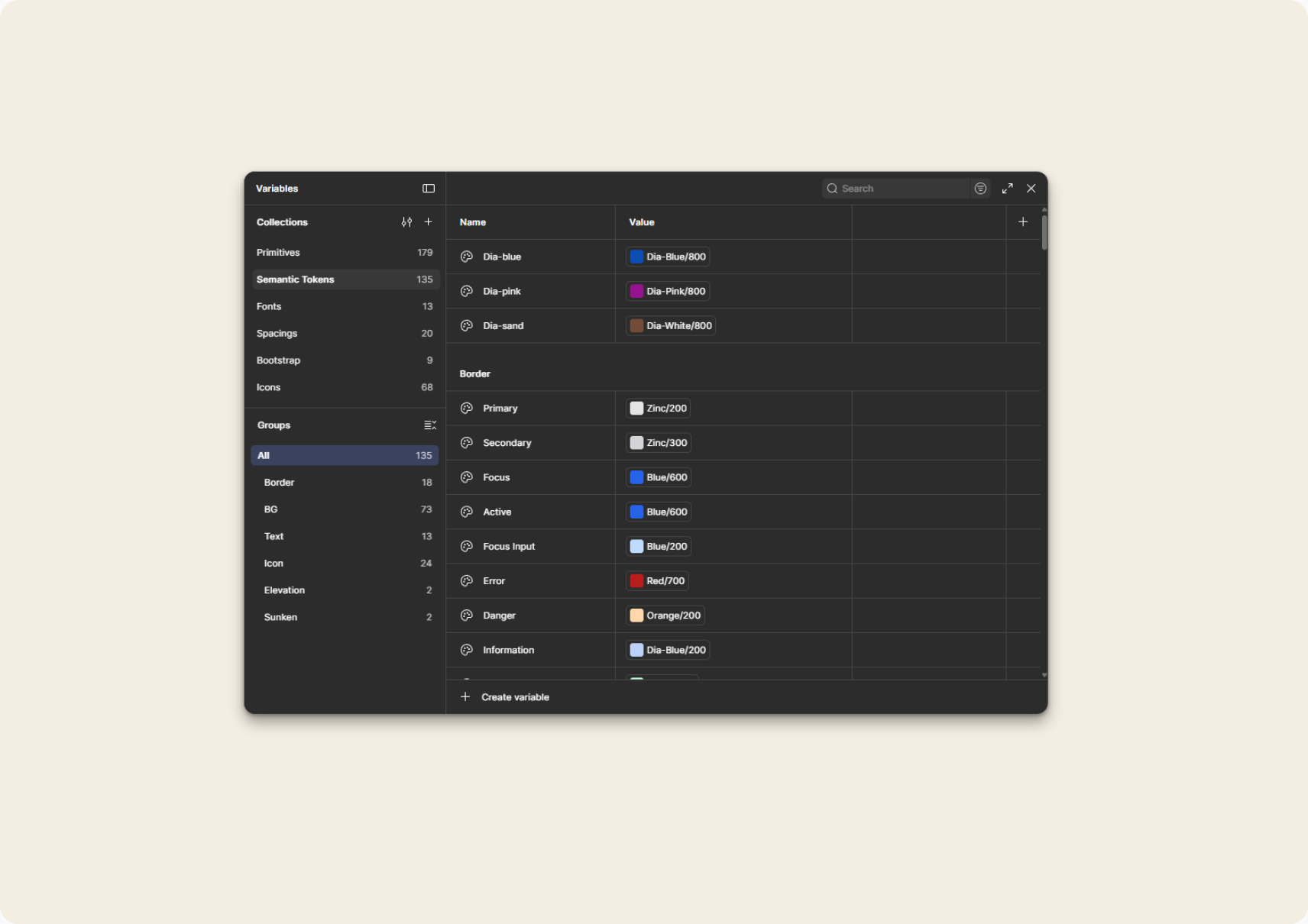Close the Variables window
The image size is (1308, 924).
1031,189
